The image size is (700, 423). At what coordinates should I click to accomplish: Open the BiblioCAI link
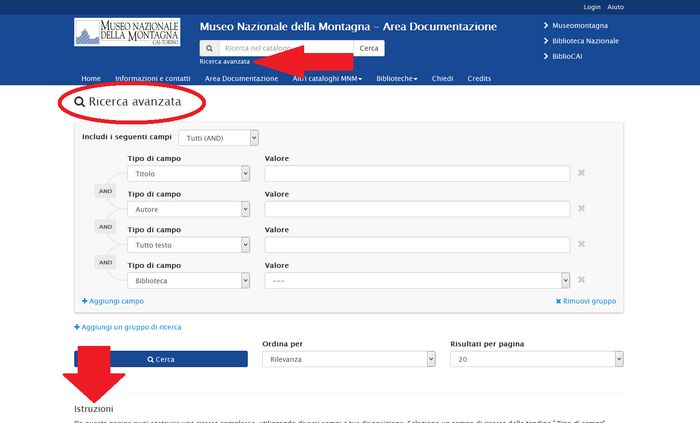tap(567, 56)
